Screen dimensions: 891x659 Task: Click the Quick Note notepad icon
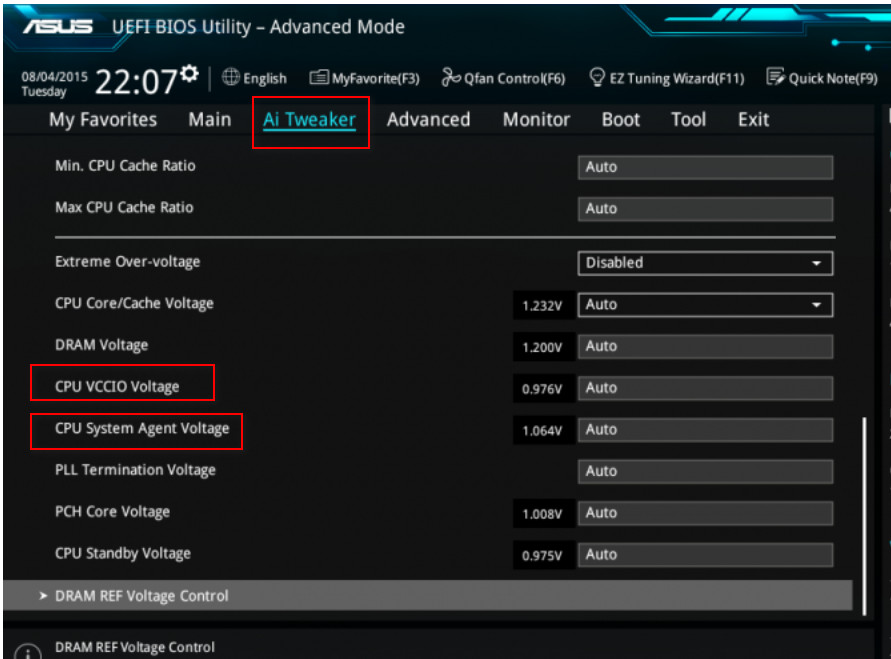pos(775,77)
